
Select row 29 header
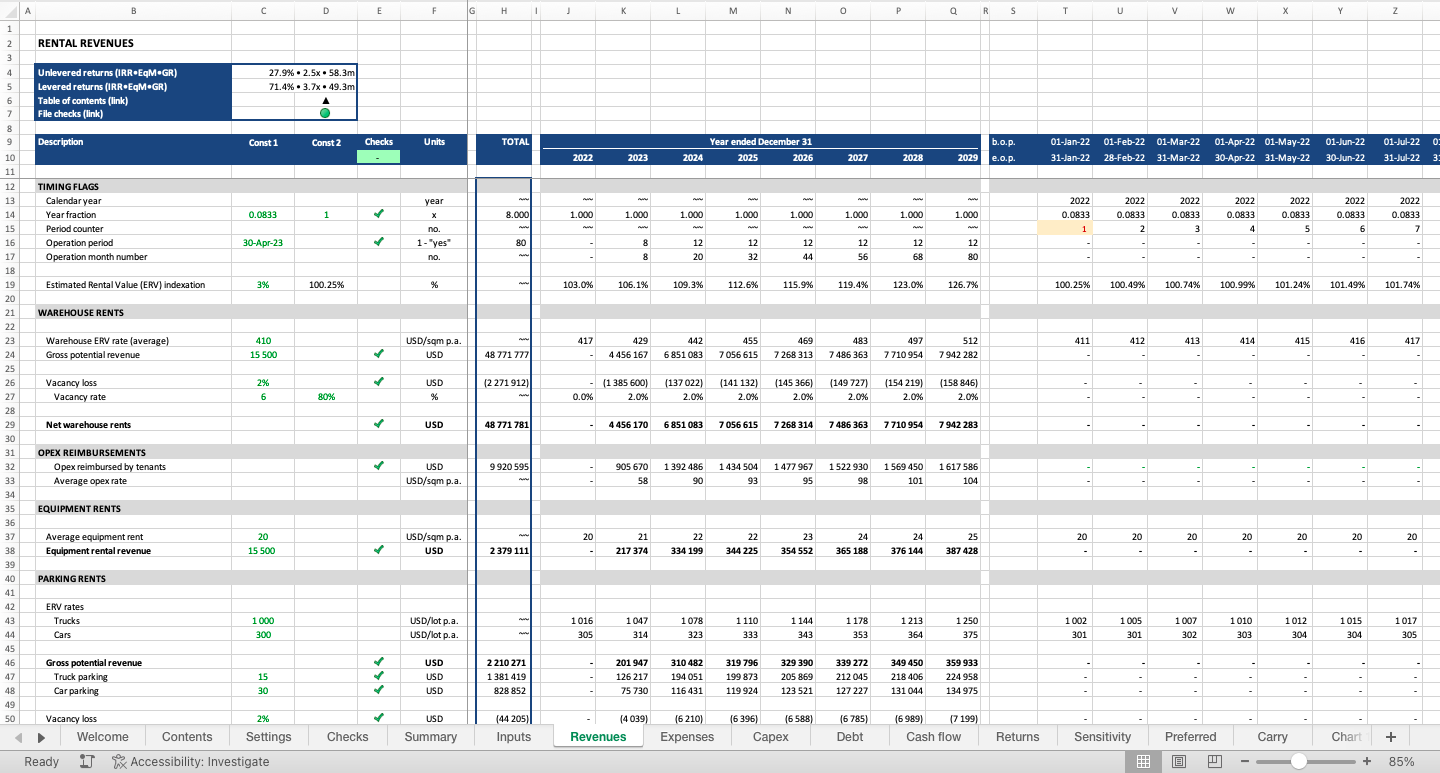9,425
